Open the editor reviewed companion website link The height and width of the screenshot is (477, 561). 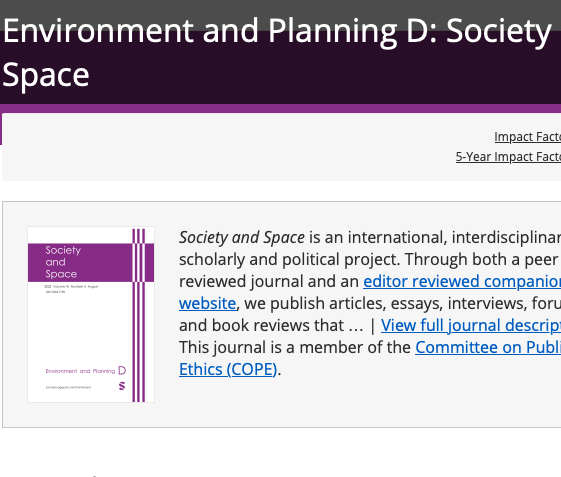(x=462, y=281)
